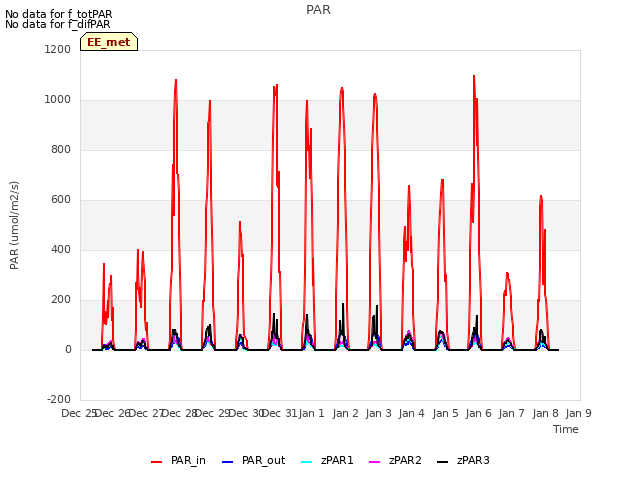The image size is (640, 480).
Task: Click the black zPAR3 legend swatch
Action: click(x=442, y=462)
